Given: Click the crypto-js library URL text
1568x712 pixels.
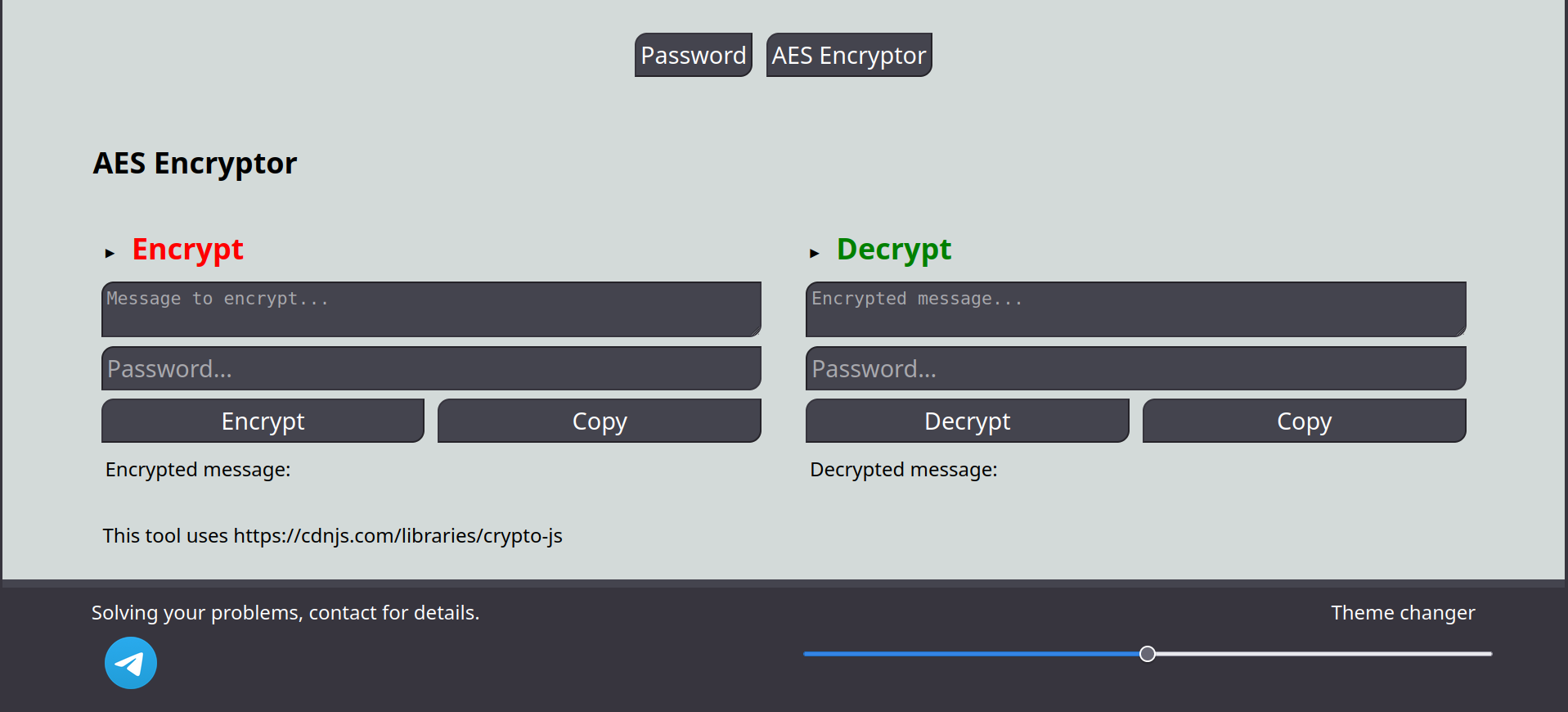Looking at the screenshot, I should (398, 536).
